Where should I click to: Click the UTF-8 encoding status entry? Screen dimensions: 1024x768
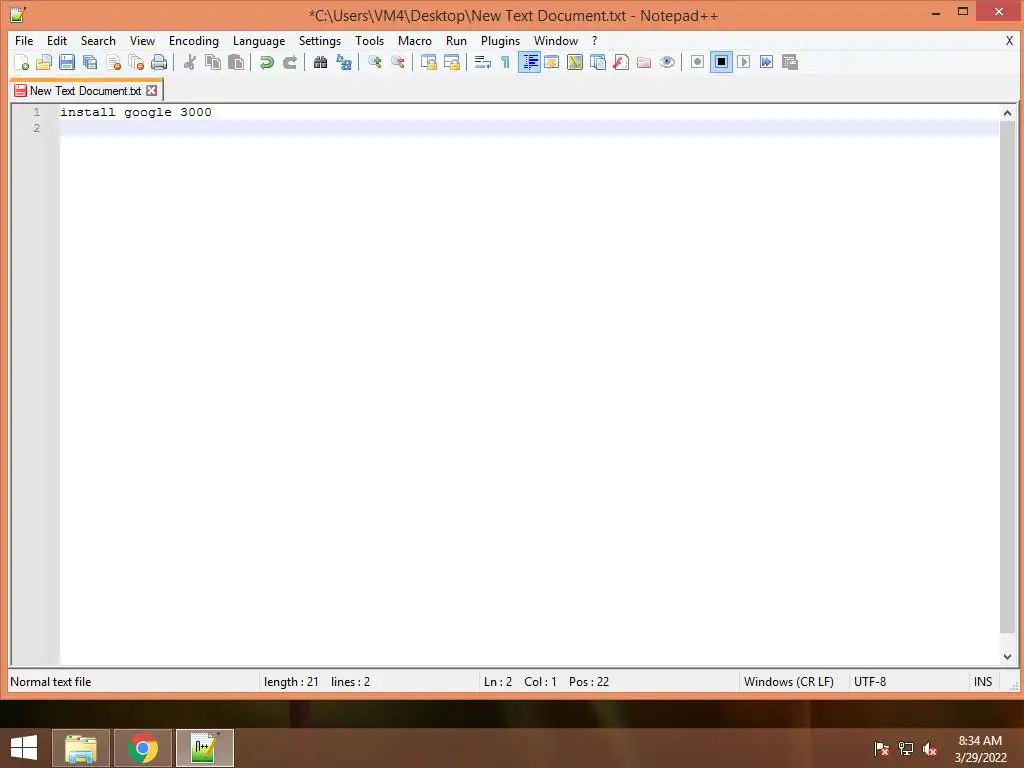point(870,682)
